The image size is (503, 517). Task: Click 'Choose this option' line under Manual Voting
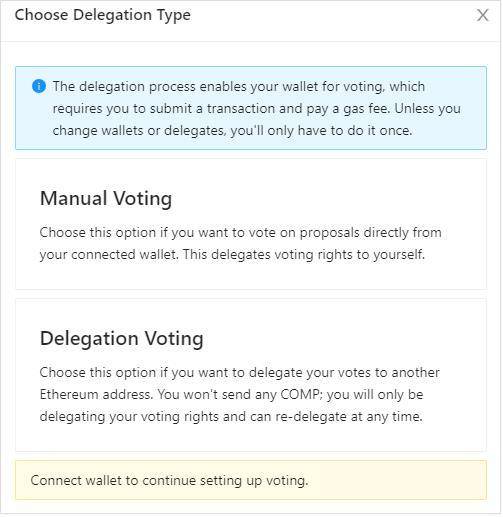tap(240, 233)
